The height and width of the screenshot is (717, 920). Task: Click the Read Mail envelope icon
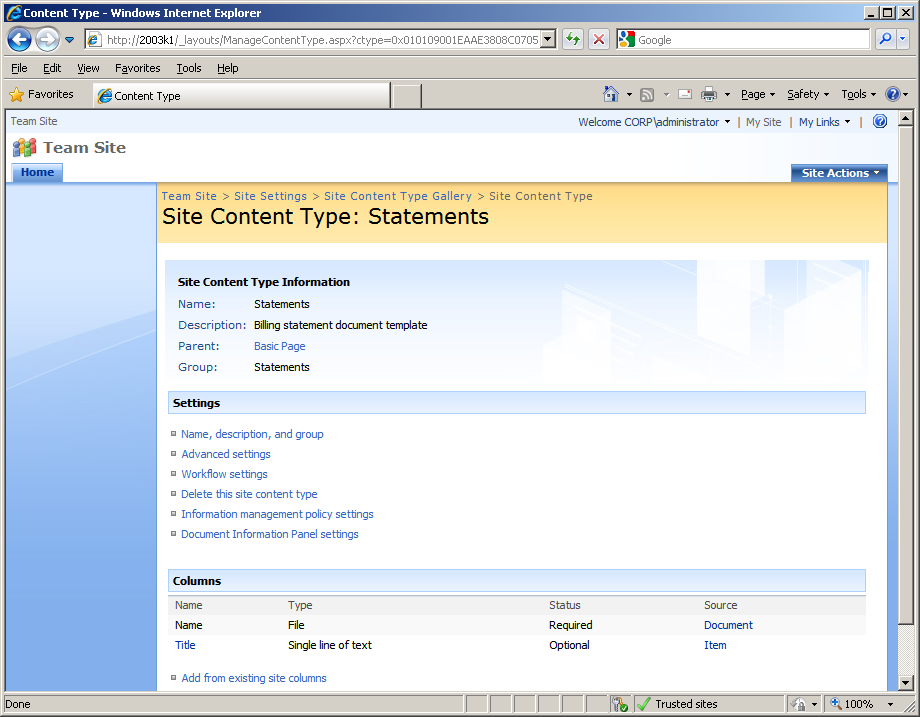(x=684, y=93)
